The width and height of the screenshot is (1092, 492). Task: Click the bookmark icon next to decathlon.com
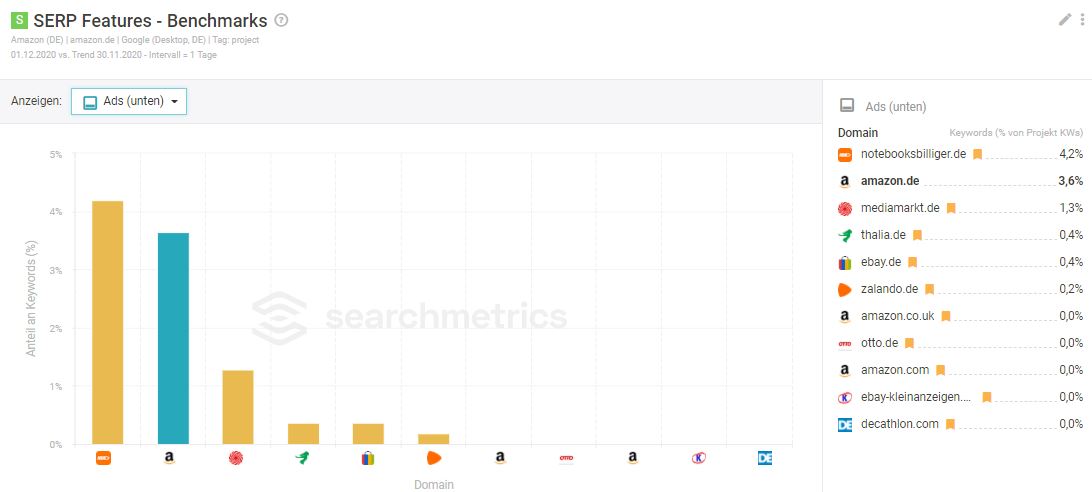pos(950,424)
